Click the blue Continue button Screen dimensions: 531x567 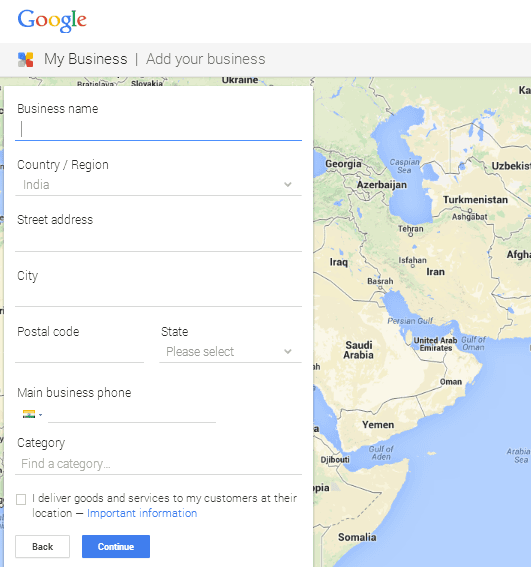(116, 546)
